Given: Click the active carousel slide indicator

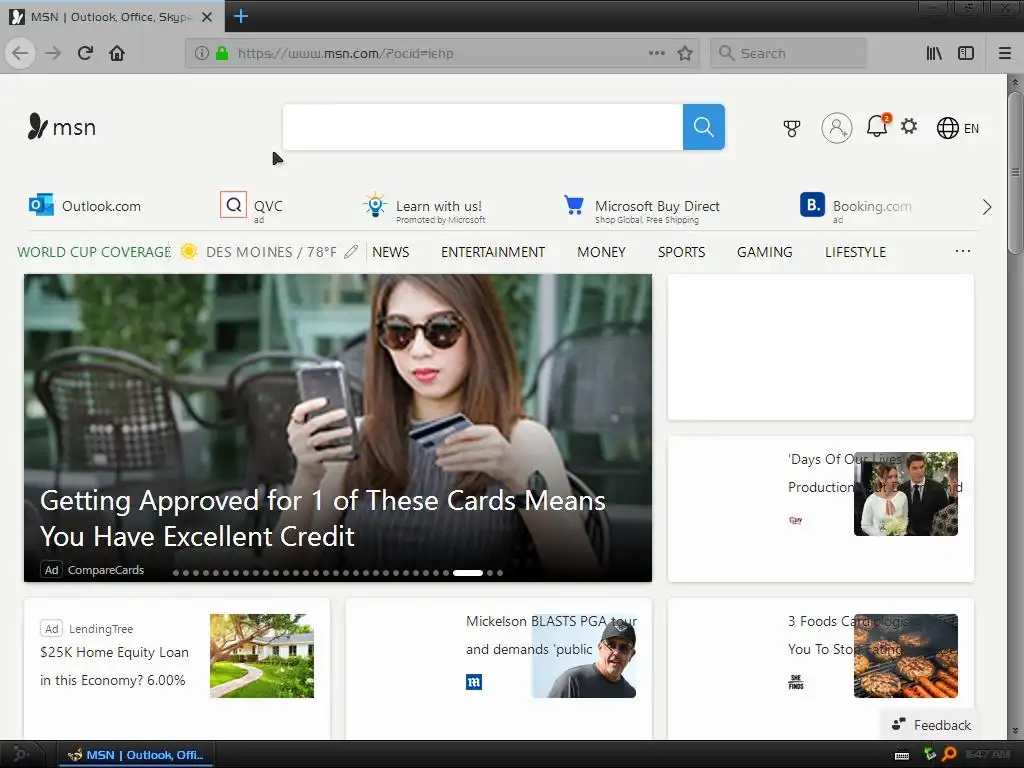Looking at the screenshot, I should [x=468, y=573].
